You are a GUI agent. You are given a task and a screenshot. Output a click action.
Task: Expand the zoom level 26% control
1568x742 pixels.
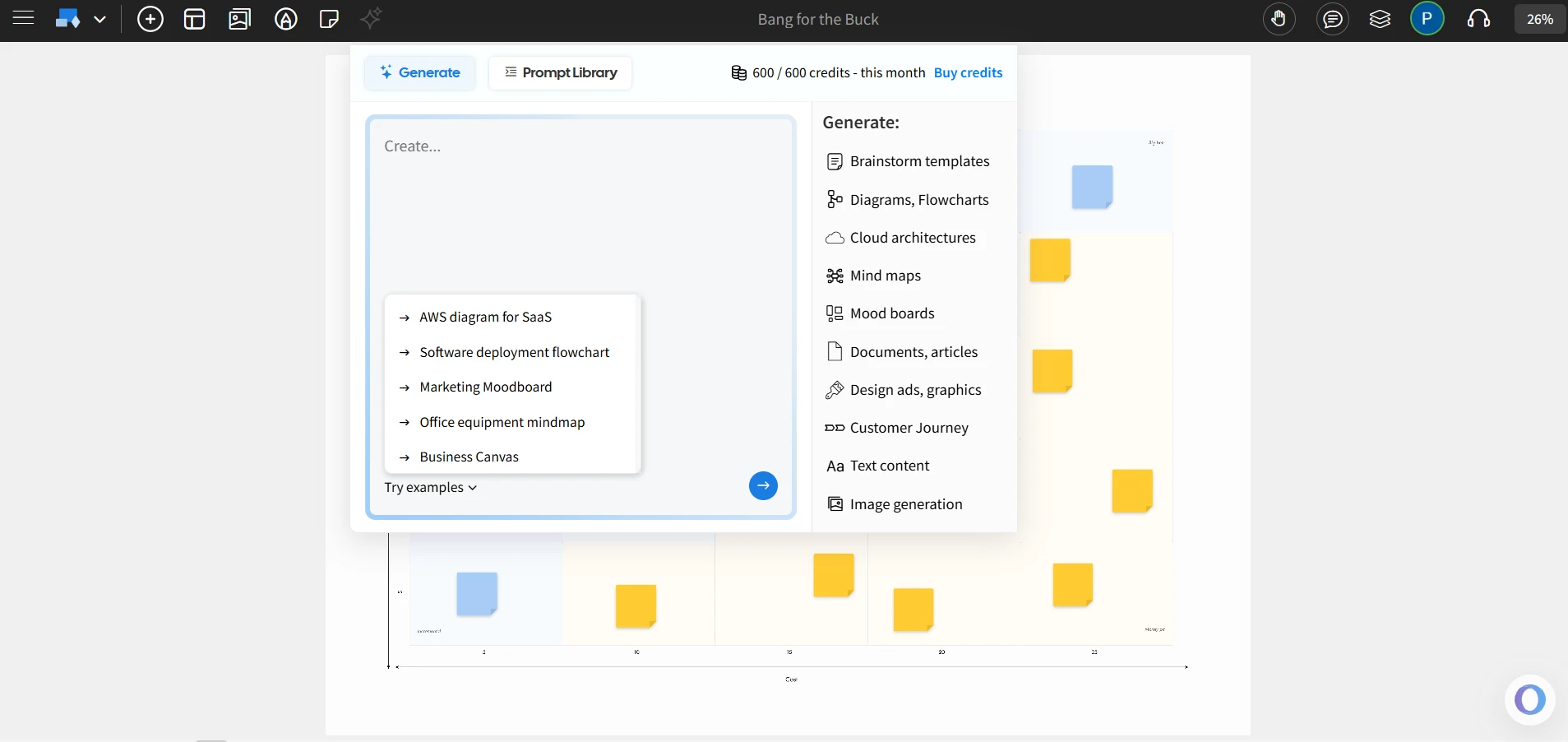coord(1537,19)
